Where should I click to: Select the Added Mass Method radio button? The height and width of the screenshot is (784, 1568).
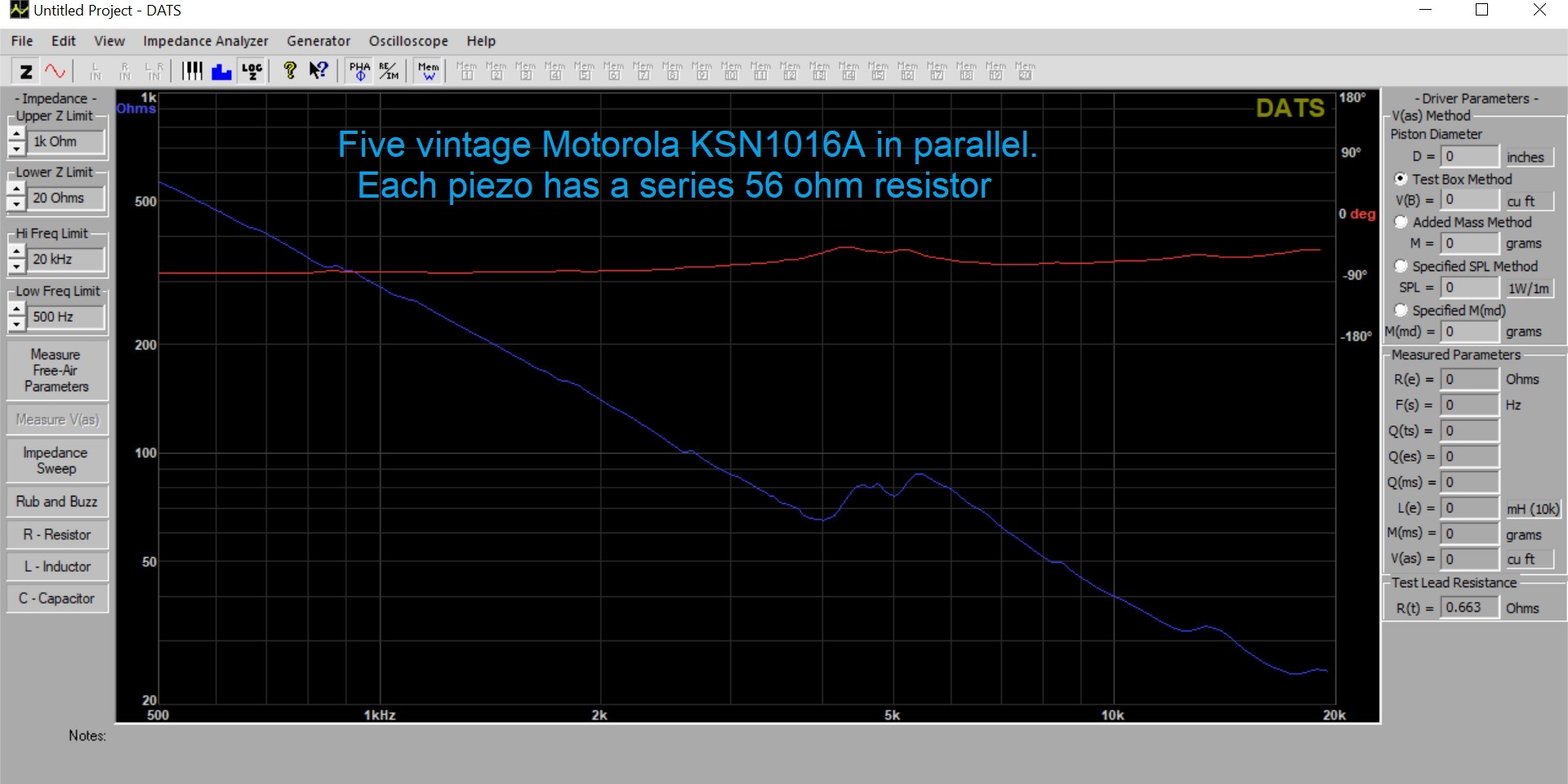pyautogui.click(x=1401, y=222)
